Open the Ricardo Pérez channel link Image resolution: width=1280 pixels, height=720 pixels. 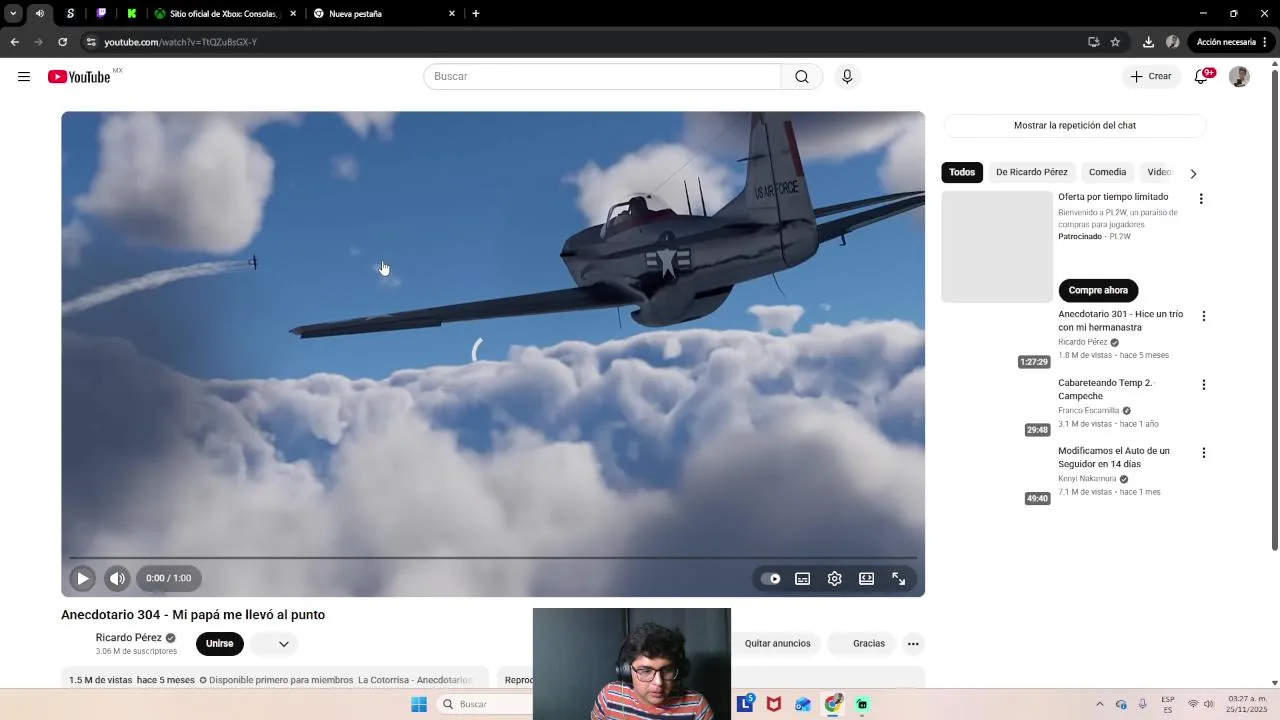point(128,638)
